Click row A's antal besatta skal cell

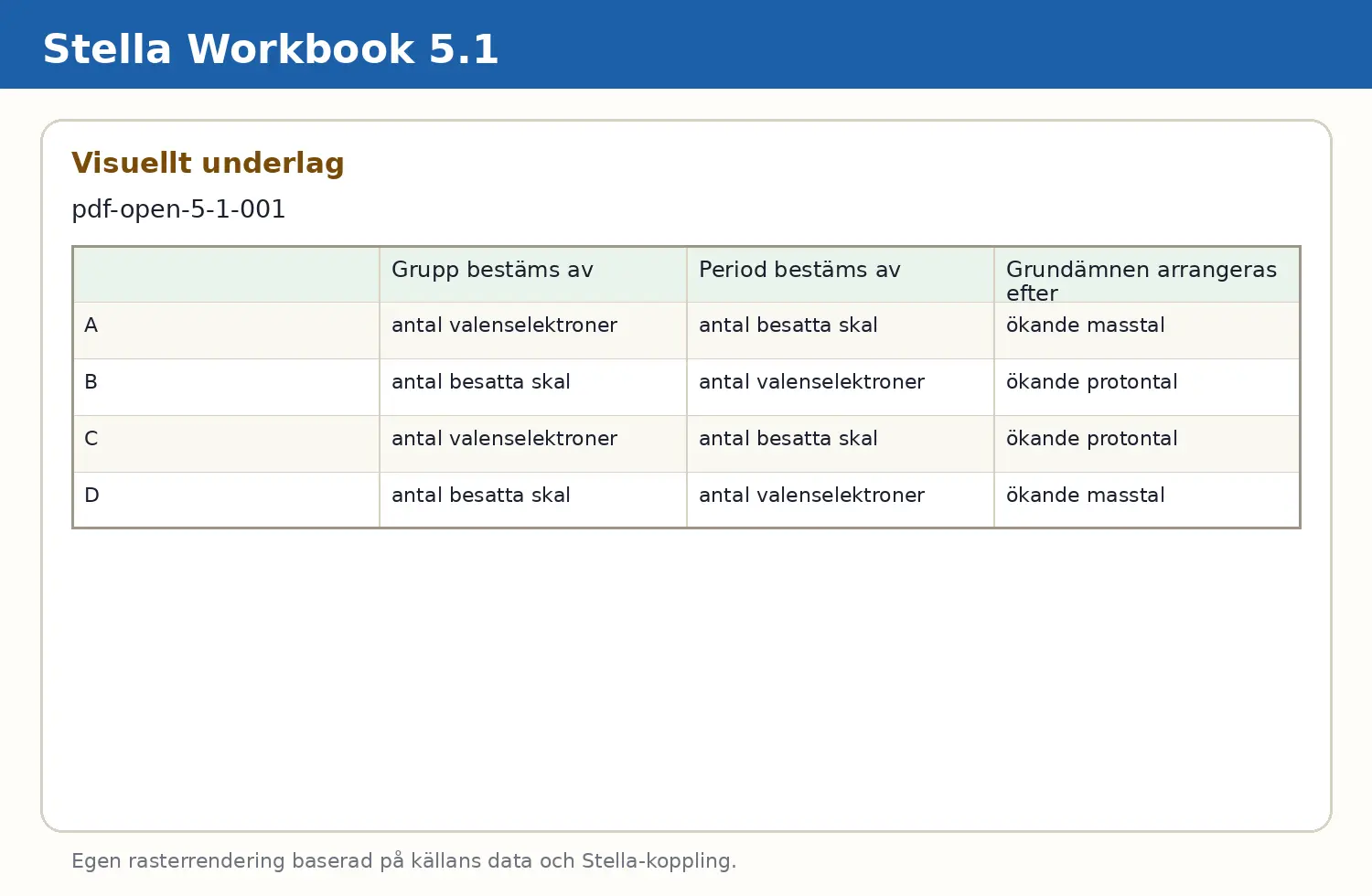tap(841, 331)
